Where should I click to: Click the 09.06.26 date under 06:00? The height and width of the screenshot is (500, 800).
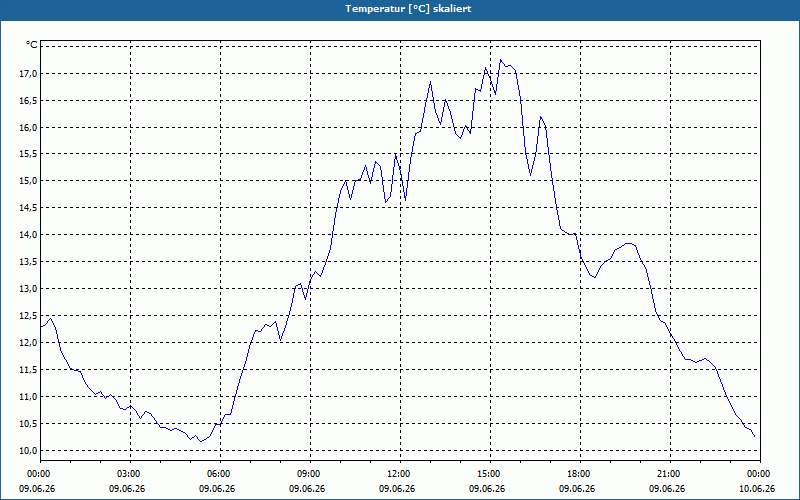(217, 489)
